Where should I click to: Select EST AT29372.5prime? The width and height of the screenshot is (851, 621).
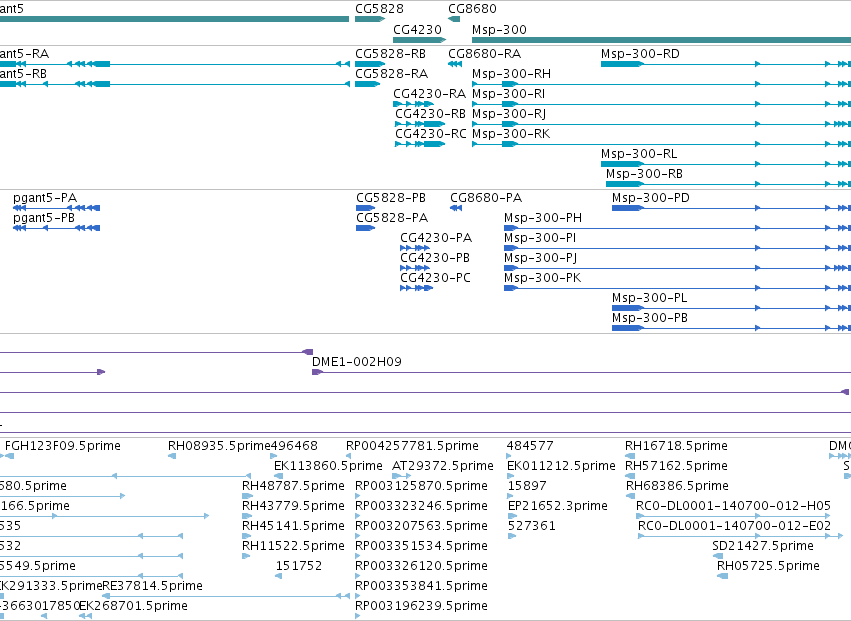443,466
